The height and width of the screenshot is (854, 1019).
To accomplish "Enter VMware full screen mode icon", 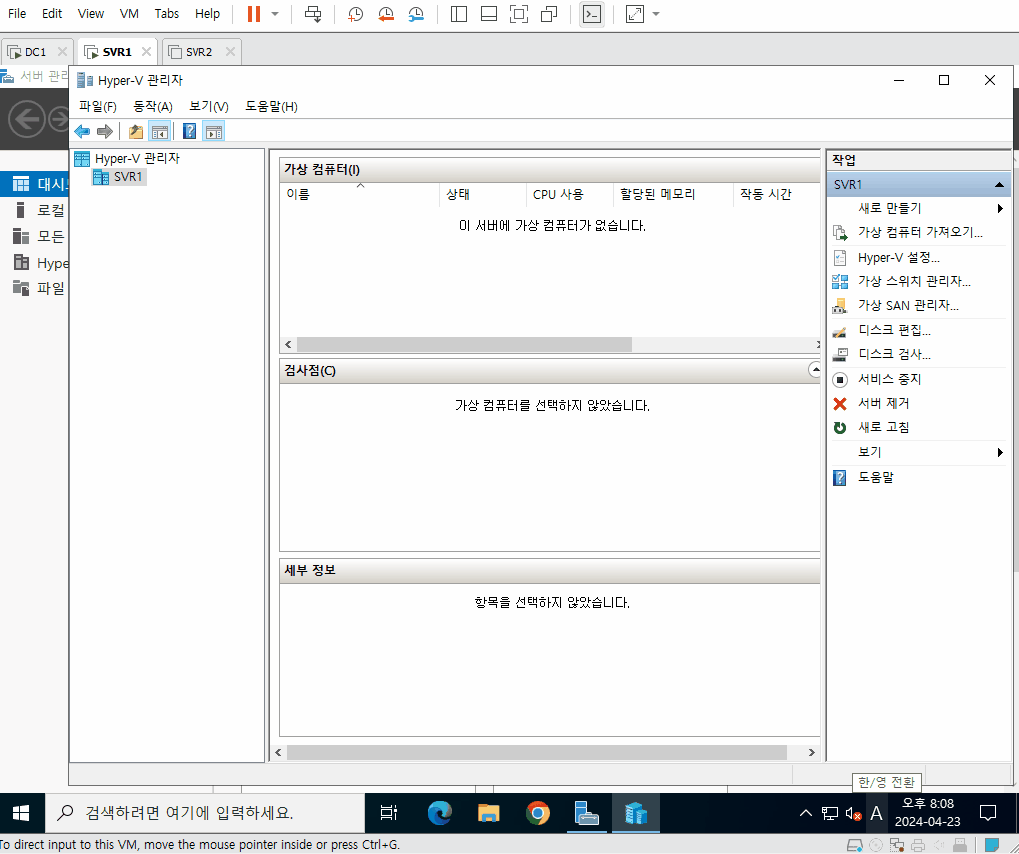I will pos(519,14).
